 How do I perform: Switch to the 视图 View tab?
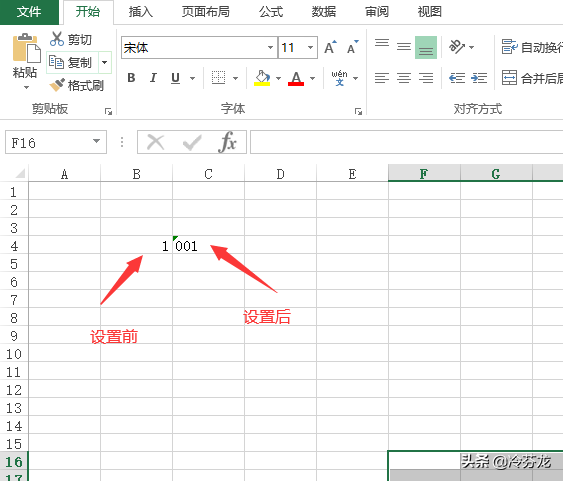[x=429, y=11]
